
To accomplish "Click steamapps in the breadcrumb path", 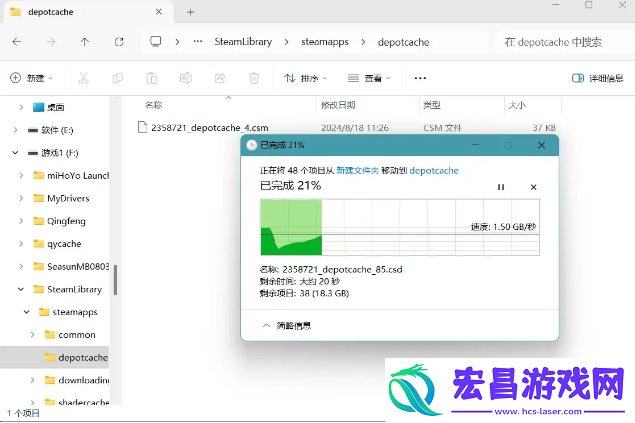I will pyautogui.click(x=325, y=42).
